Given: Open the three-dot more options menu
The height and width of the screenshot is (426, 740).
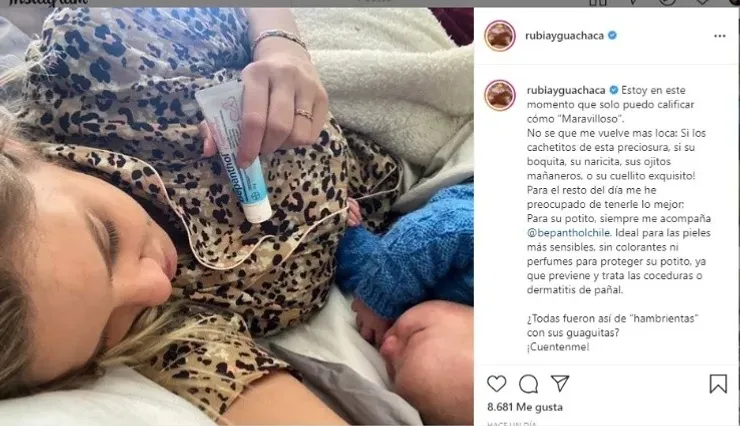Looking at the screenshot, I should (x=719, y=36).
